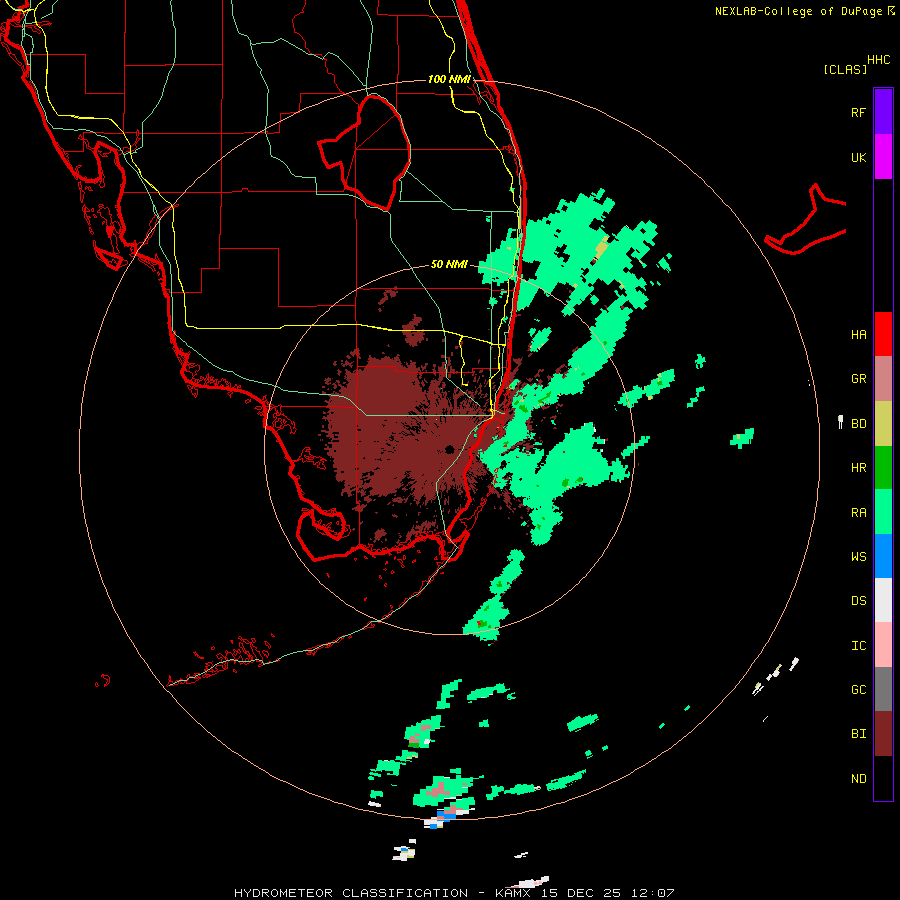
Task: Click the ND black legend swatch
Action: (883, 778)
